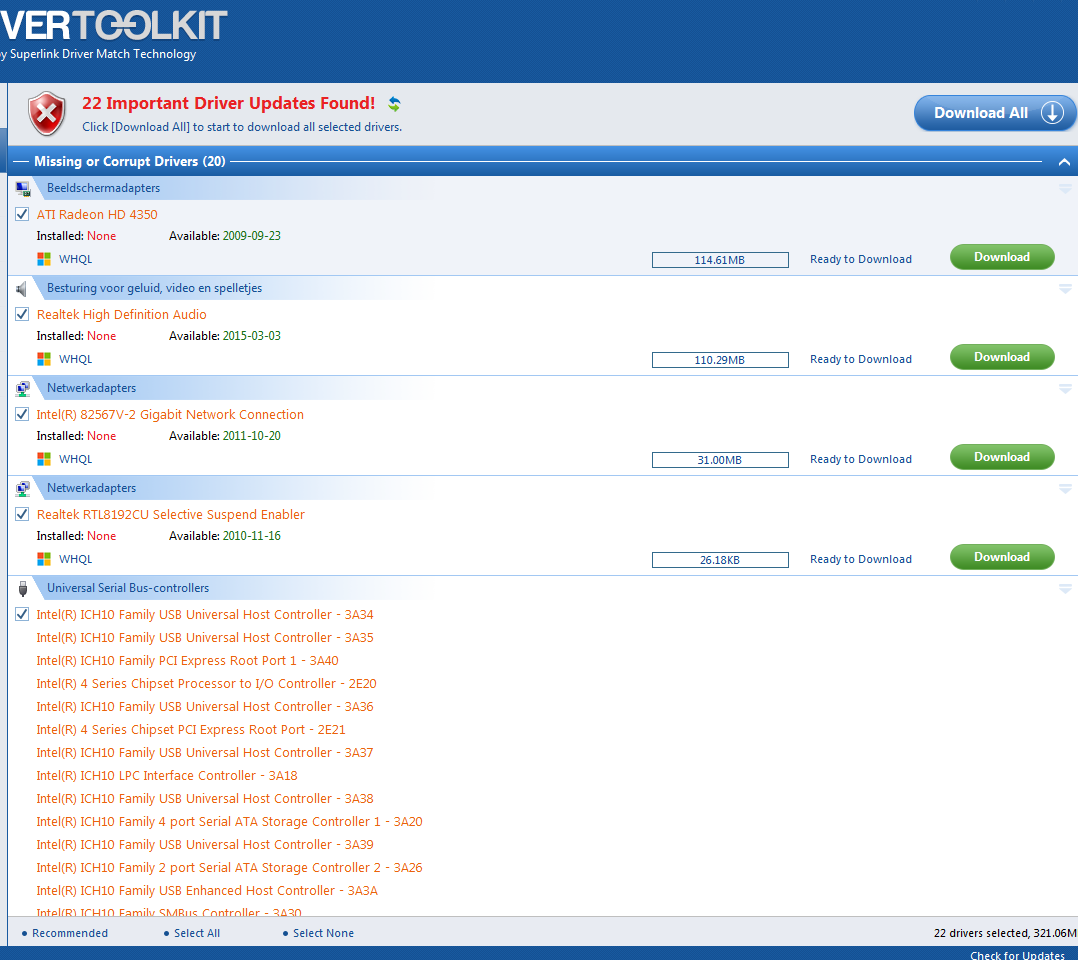Image resolution: width=1078 pixels, height=960 pixels.
Task: Click the WHQL Windows logo under Realtek Audio
Action: [x=44, y=359]
